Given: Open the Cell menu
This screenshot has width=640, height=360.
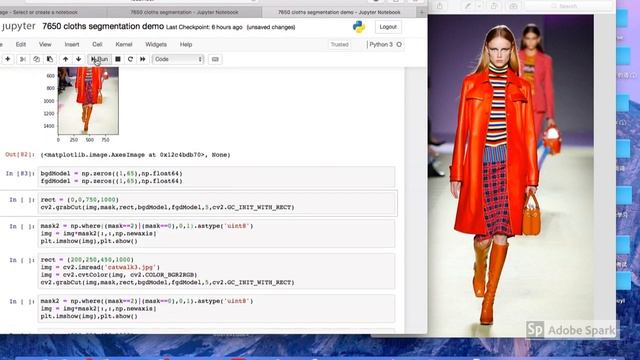Looking at the screenshot, I should pyautogui.click(x=97, y=44).
